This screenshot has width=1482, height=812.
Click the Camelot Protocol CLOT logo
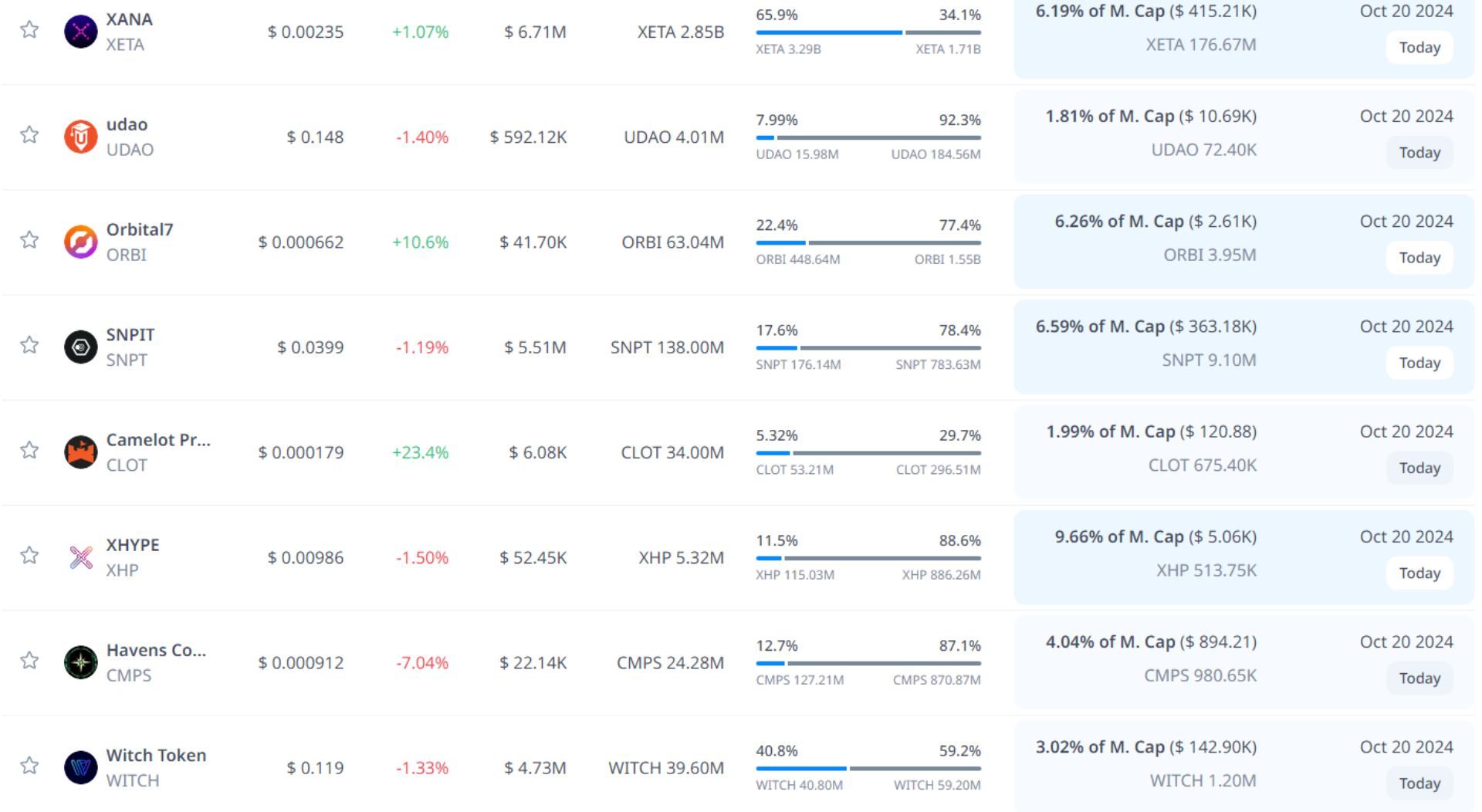[80, 452]
